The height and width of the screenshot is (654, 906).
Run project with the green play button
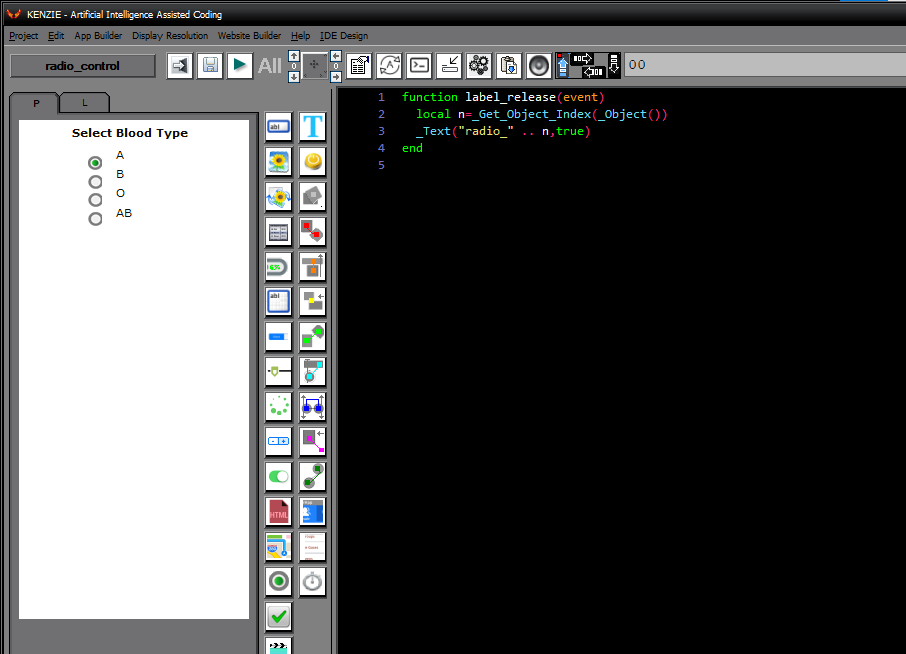coord(239,65)
